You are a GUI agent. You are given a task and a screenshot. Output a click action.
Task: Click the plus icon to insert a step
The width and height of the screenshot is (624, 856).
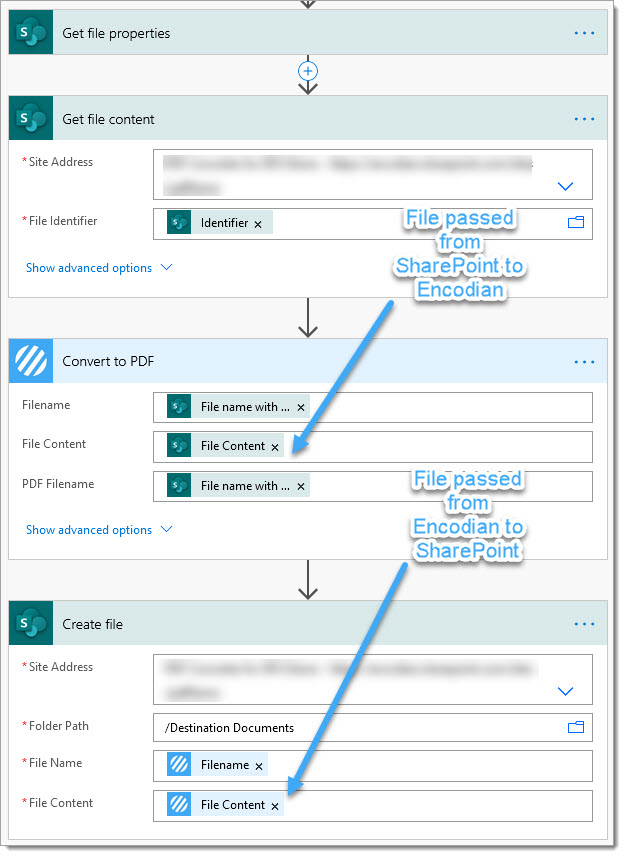coord(308,71)
